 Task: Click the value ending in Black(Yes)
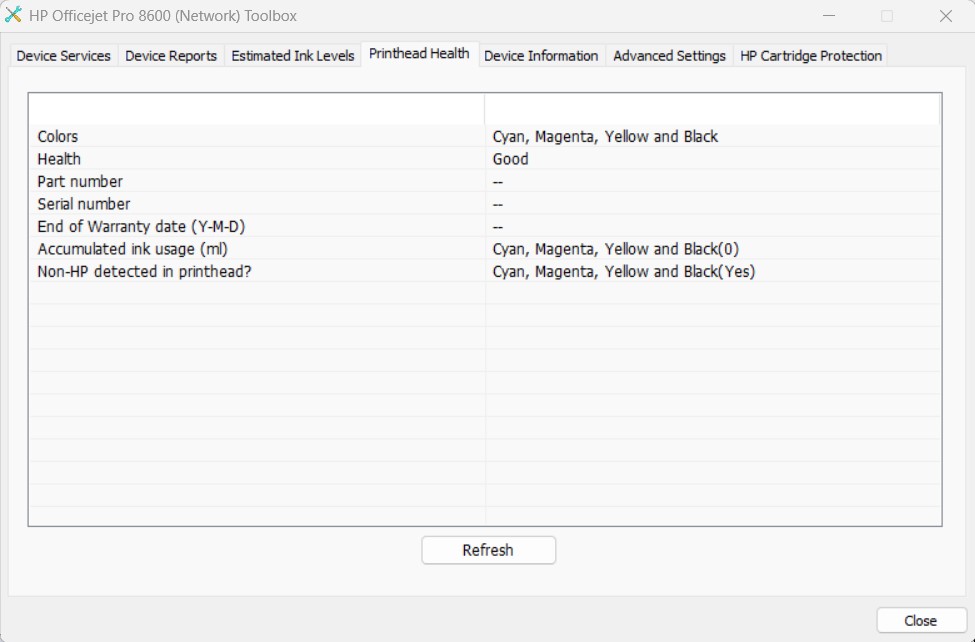[x=624, y=271]
